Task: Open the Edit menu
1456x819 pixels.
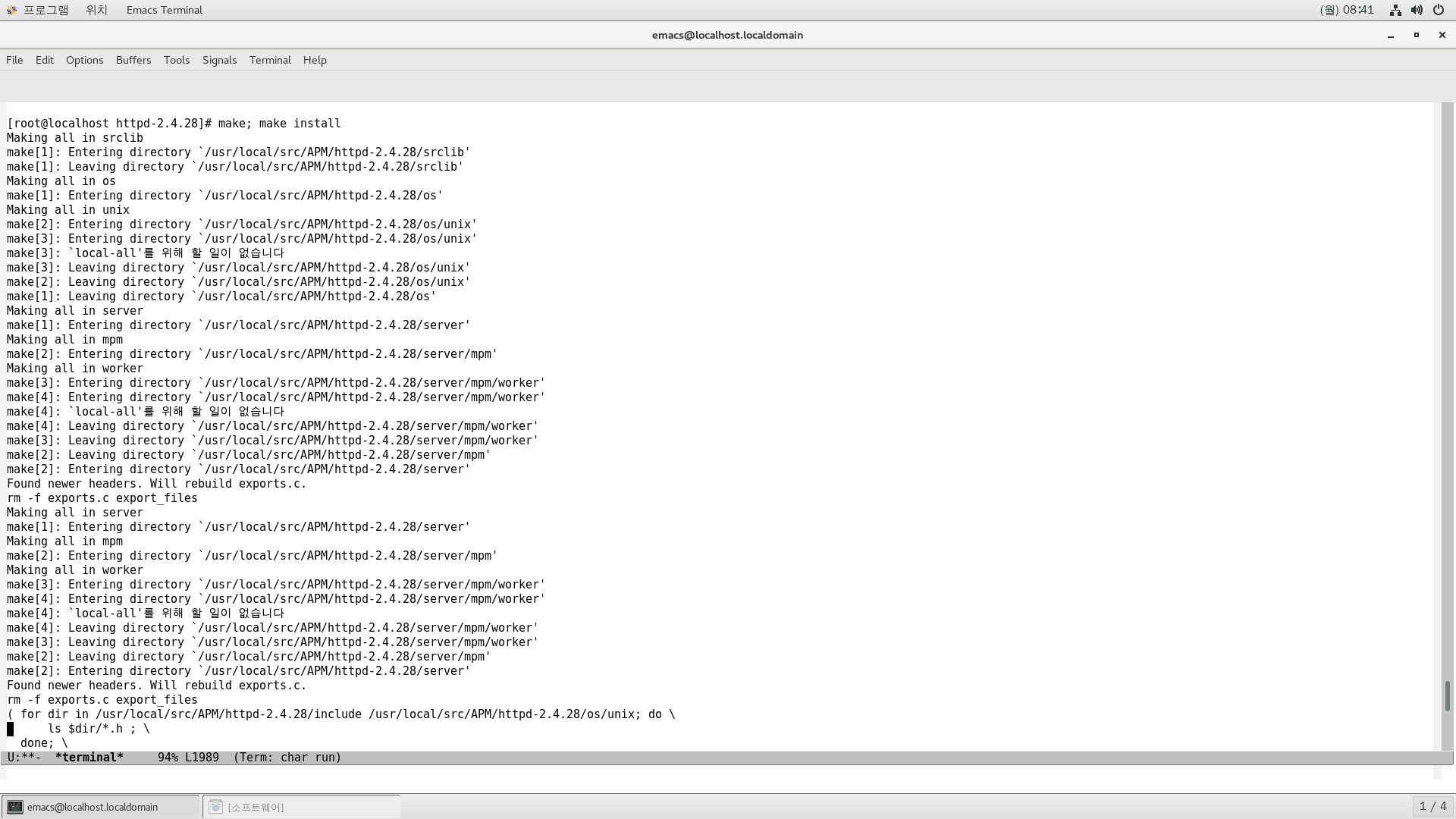Action: pyautogui.click(x=45, y=60)
